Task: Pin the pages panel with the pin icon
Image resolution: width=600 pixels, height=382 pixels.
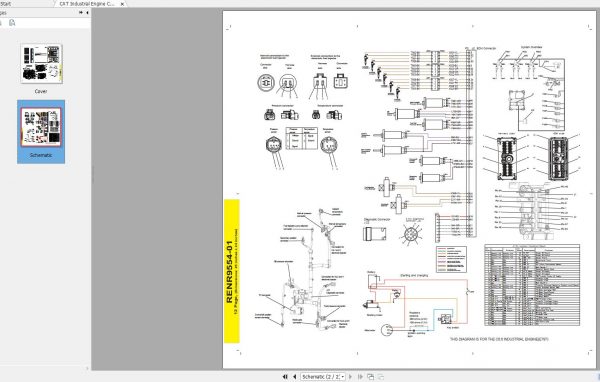Action: [x=80, y=13]
